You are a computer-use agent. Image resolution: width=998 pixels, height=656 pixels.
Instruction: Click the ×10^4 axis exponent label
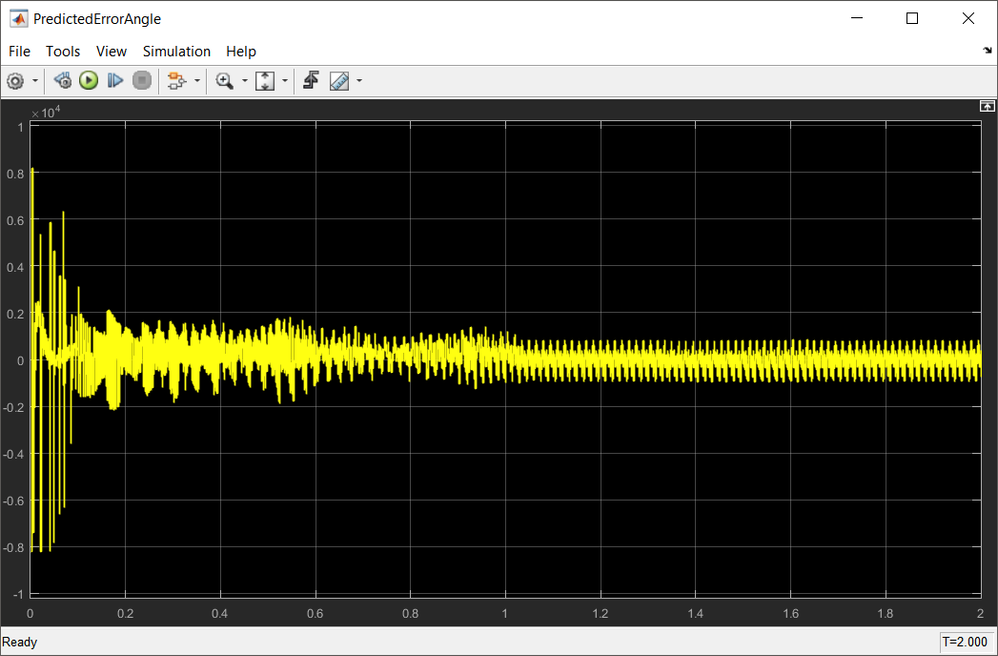point(46,113)
